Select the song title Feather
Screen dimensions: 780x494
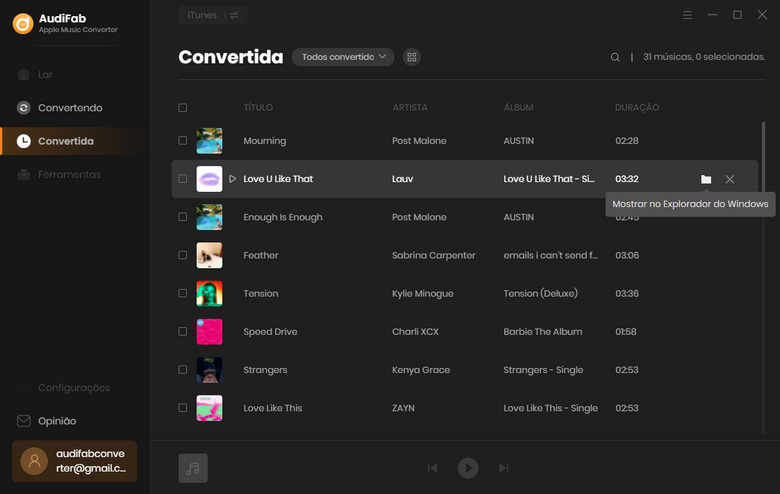[x=261, y=255]
